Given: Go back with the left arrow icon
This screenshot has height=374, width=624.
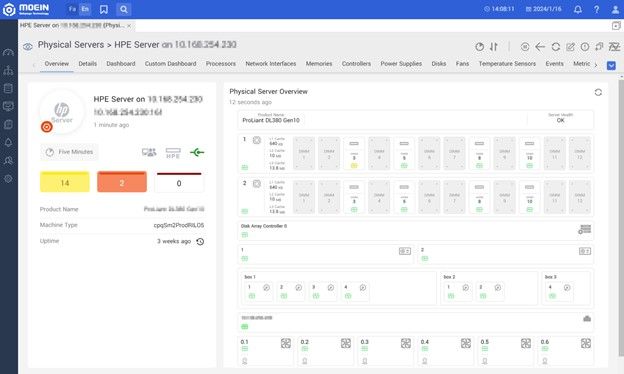Looking at the screenshot, I should coord(540,47).
